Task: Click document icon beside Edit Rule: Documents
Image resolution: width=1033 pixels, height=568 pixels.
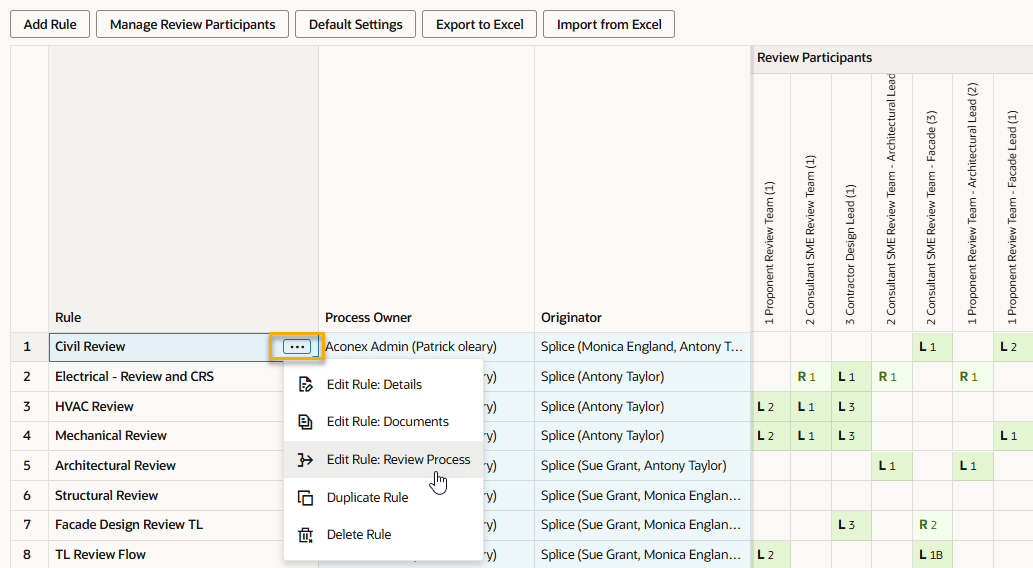Action: point(306,422)
